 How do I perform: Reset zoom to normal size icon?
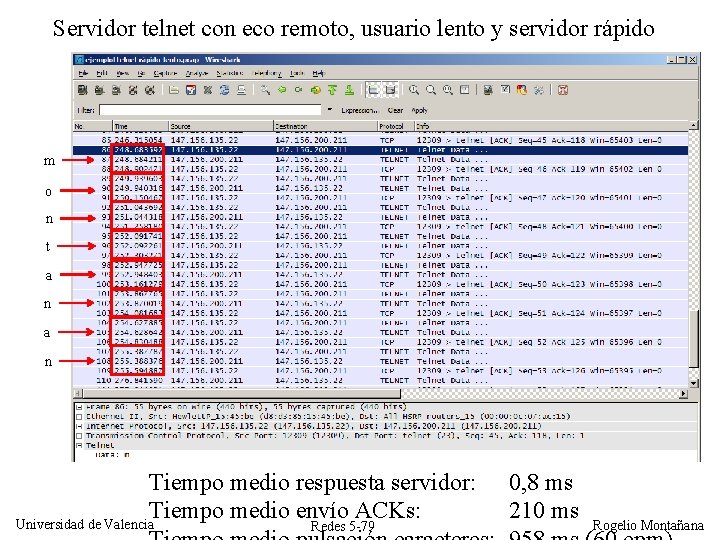pos(448,90)
